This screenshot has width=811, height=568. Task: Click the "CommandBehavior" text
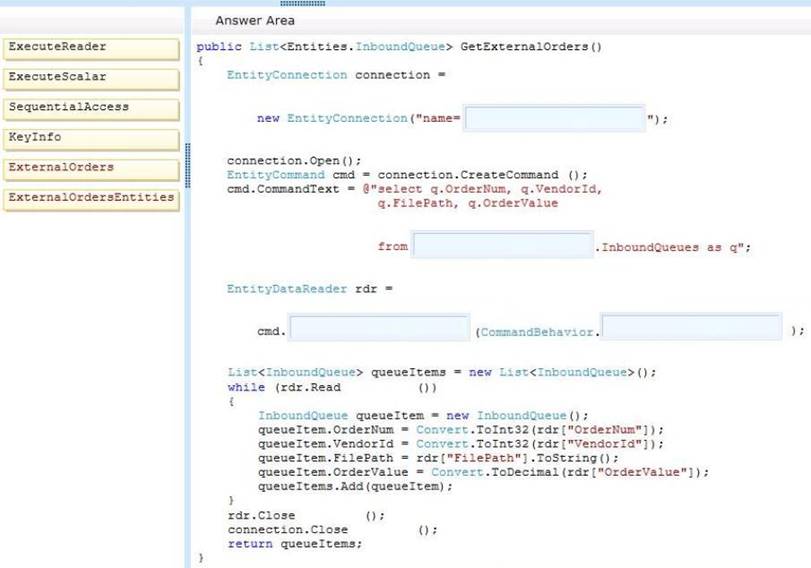[x=537, y=332]
